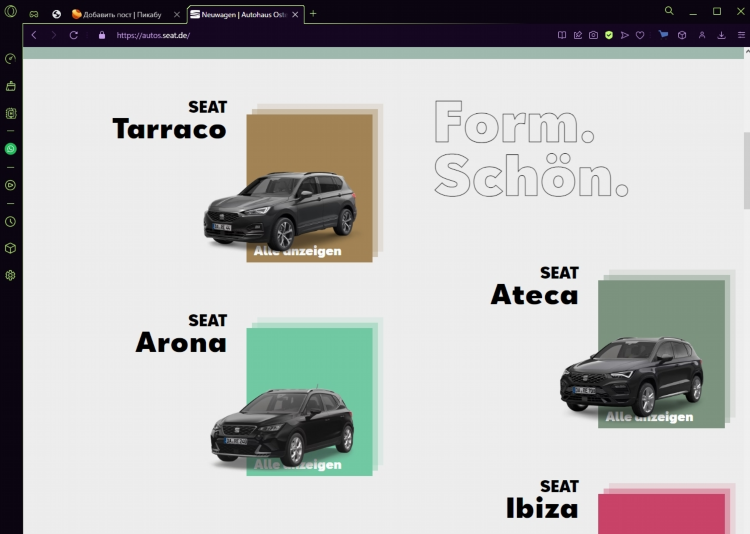Image resolution: width=750 pixels, height=534 pixels.
Task: Open the GX Cleaner sidebar icon
Action: pos(11,86)
